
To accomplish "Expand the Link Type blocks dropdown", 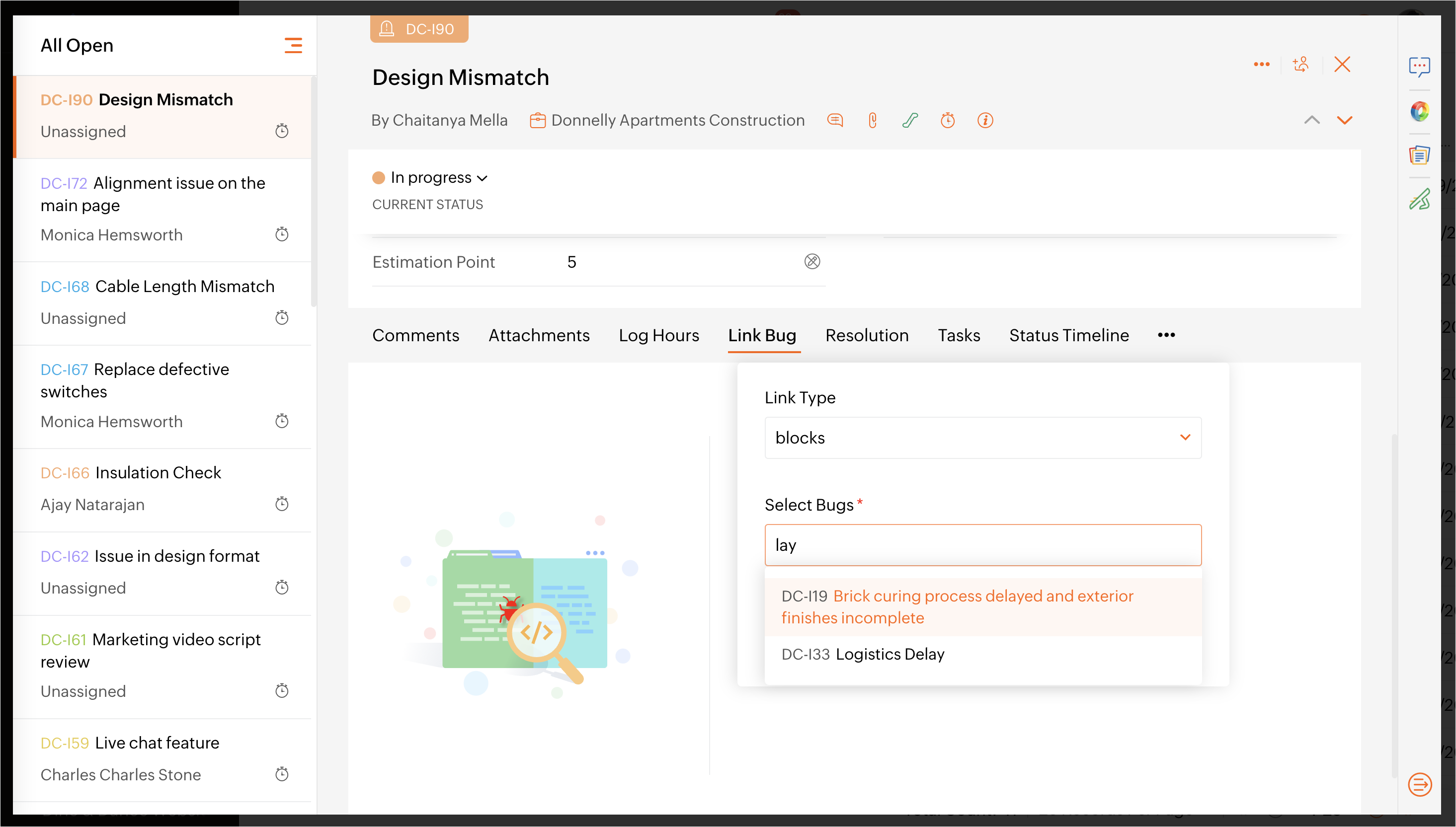I will coord(982,438).
